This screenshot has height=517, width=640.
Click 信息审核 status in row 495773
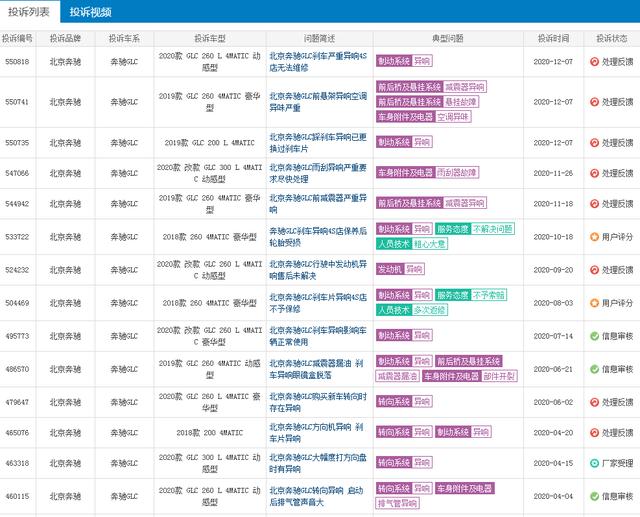tap(618, 336)
